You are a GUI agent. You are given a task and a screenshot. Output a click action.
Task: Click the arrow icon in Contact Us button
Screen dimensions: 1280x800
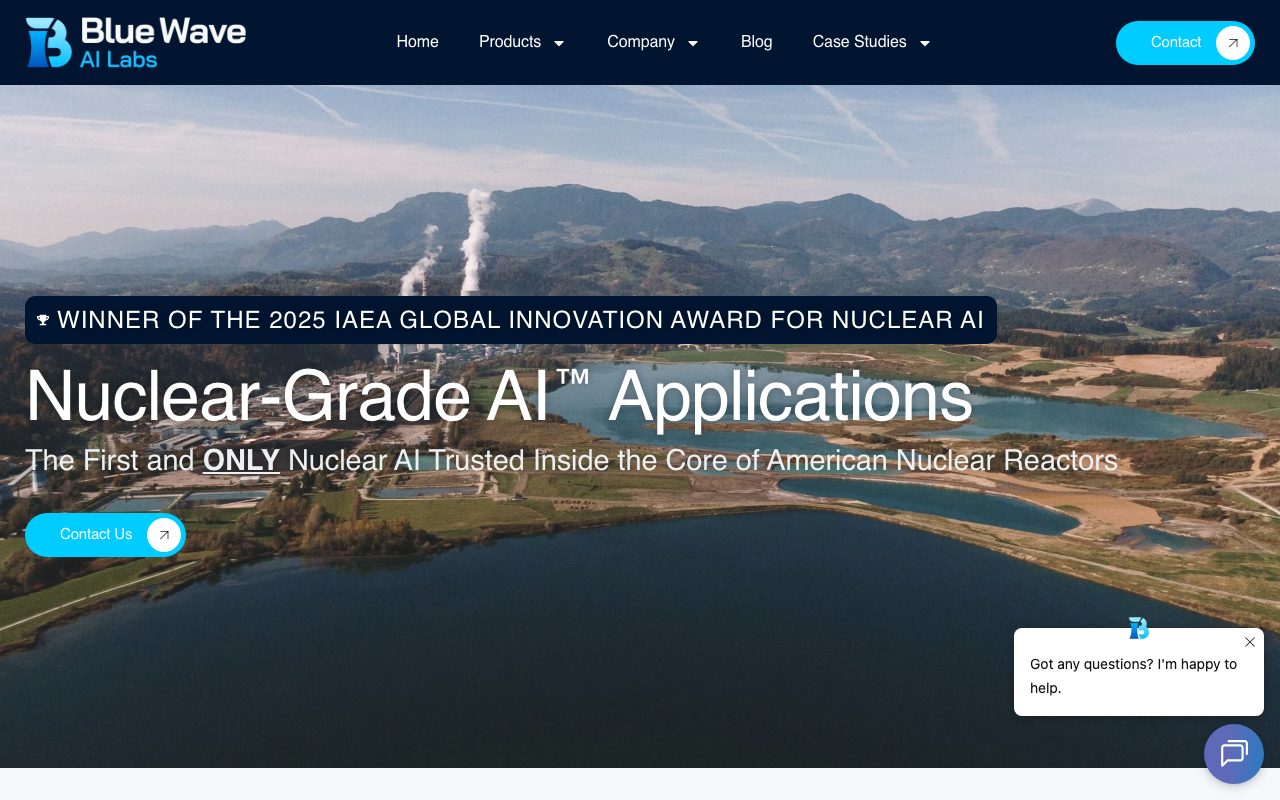pos(164,535)
